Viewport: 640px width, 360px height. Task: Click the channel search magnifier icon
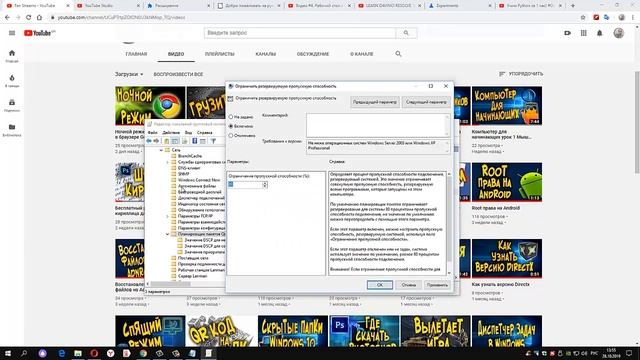(398, 54)
